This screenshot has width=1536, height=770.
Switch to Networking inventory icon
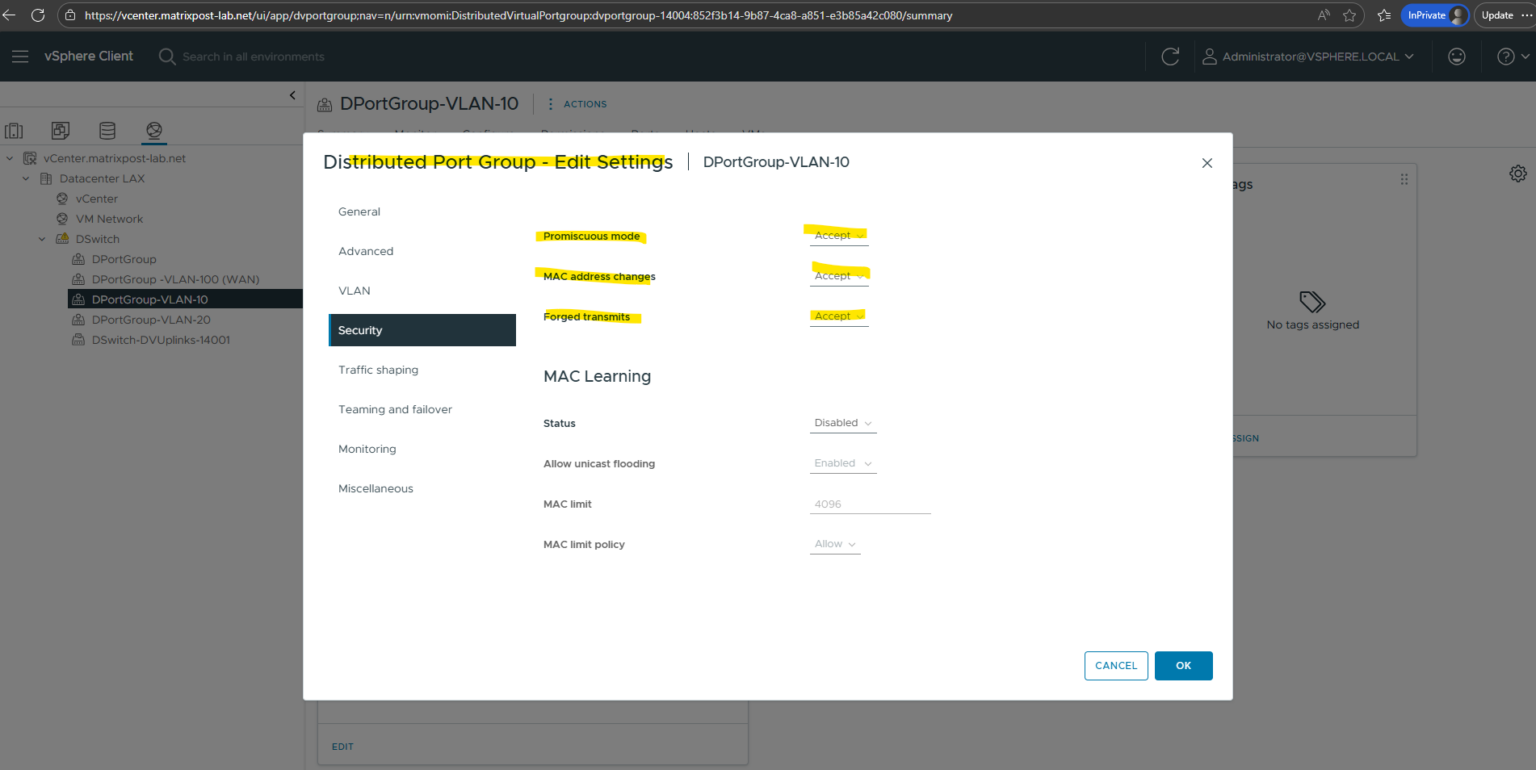pos(154,131)
